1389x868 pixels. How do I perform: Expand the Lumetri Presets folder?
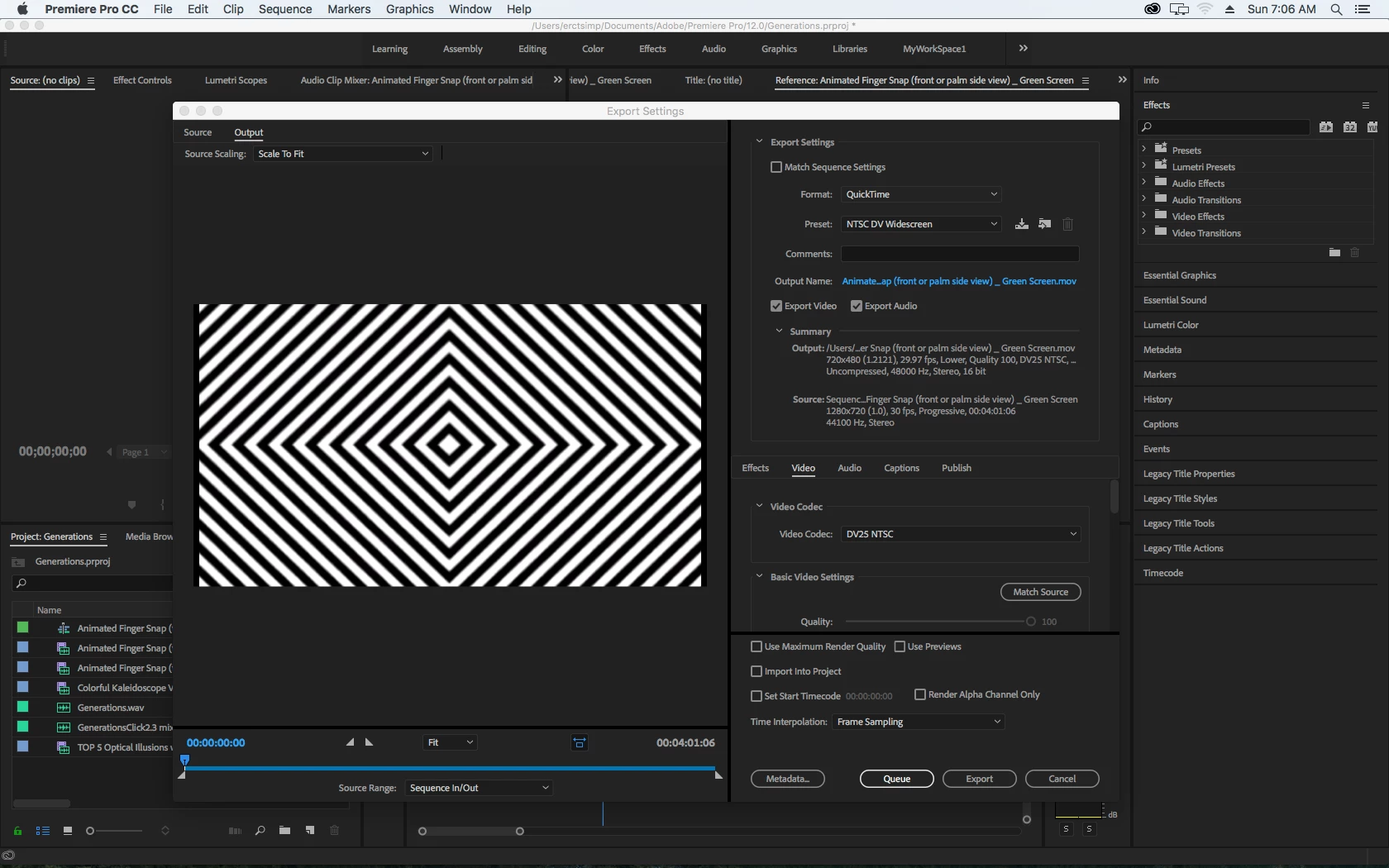(x=1144, y=166)
